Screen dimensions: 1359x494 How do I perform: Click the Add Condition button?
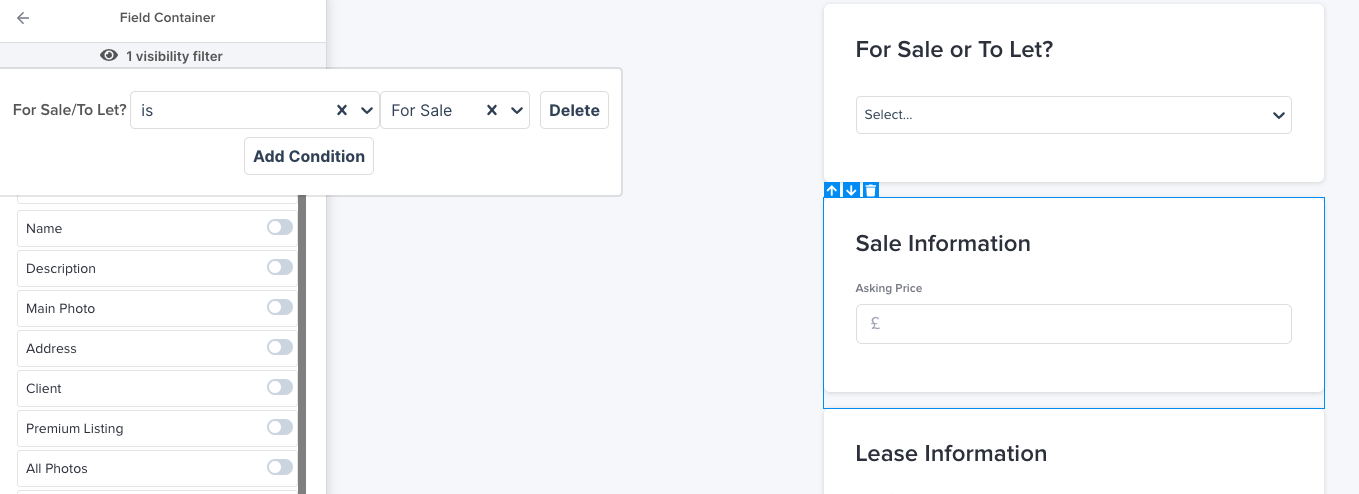coord(309,156)
